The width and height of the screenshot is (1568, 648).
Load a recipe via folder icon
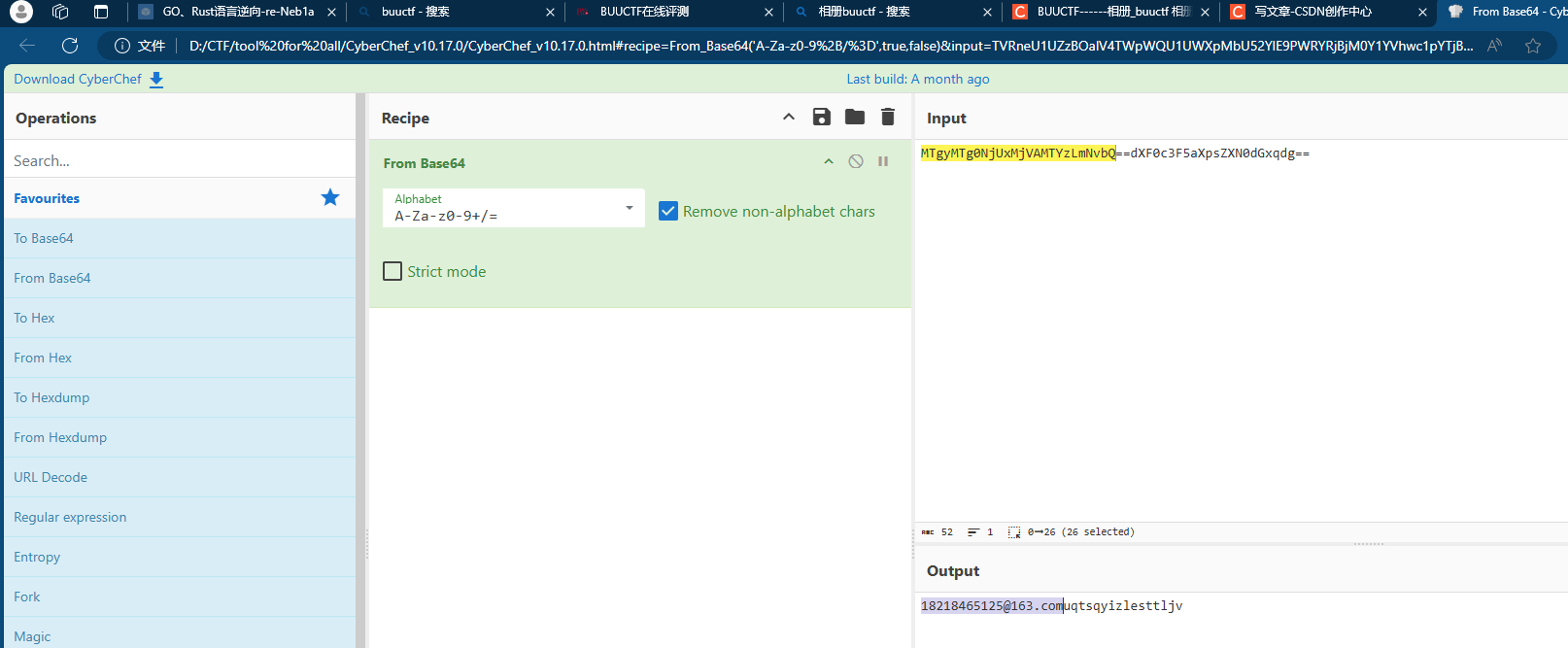coord(854,117)
